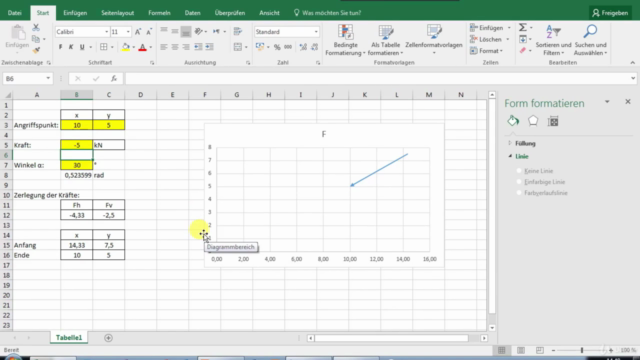
Task: Close the Form formatieren pane
Action: coord(628,102)
